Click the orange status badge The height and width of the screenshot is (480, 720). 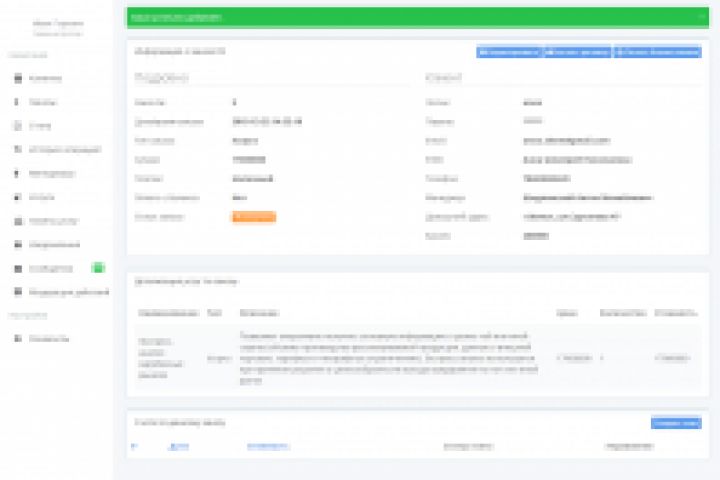(x=254, y=217)
